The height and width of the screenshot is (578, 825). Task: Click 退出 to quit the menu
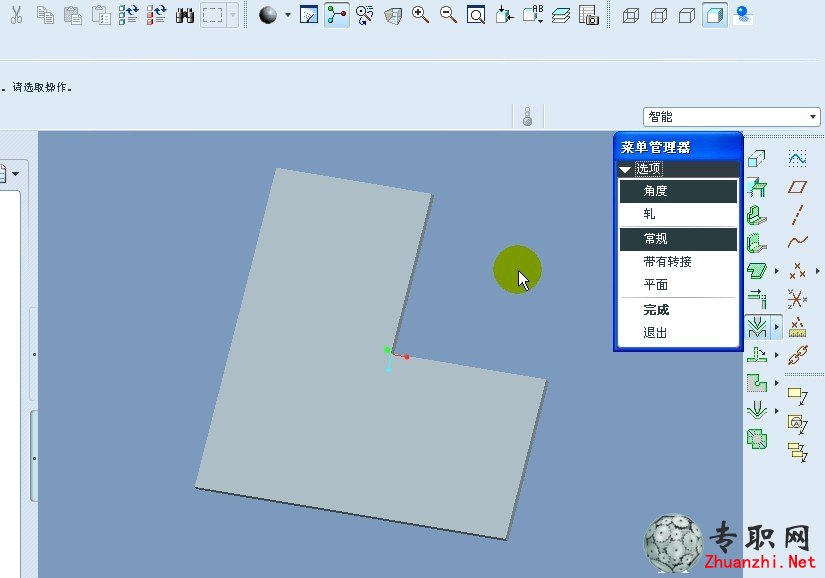tap(678, 333)
